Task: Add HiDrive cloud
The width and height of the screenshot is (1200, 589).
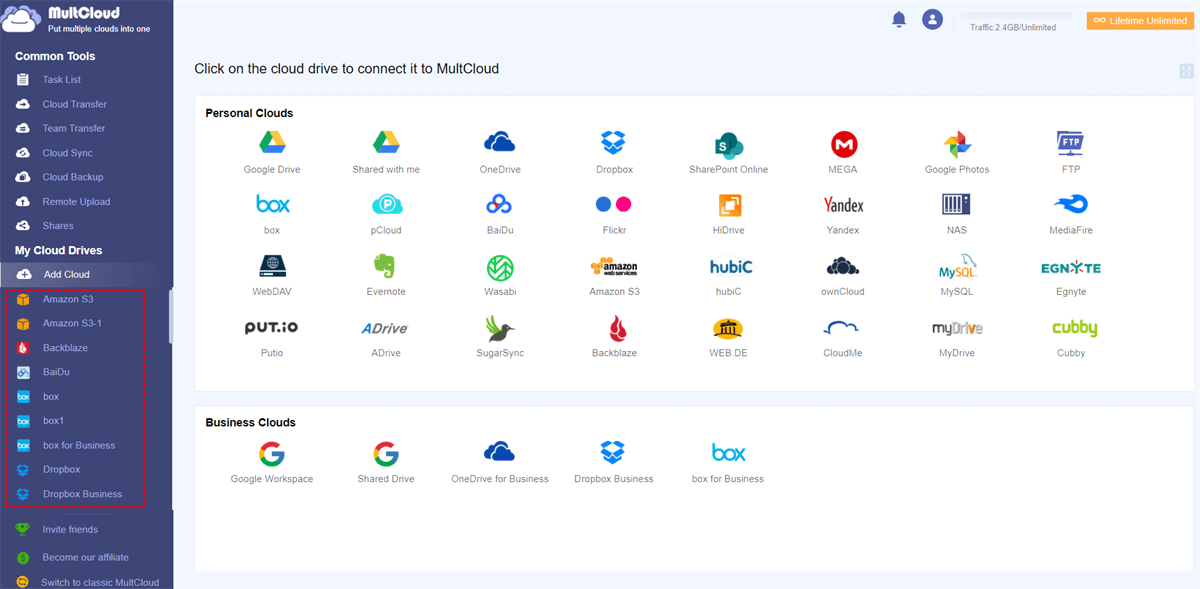Action: (x=729, y=214)
